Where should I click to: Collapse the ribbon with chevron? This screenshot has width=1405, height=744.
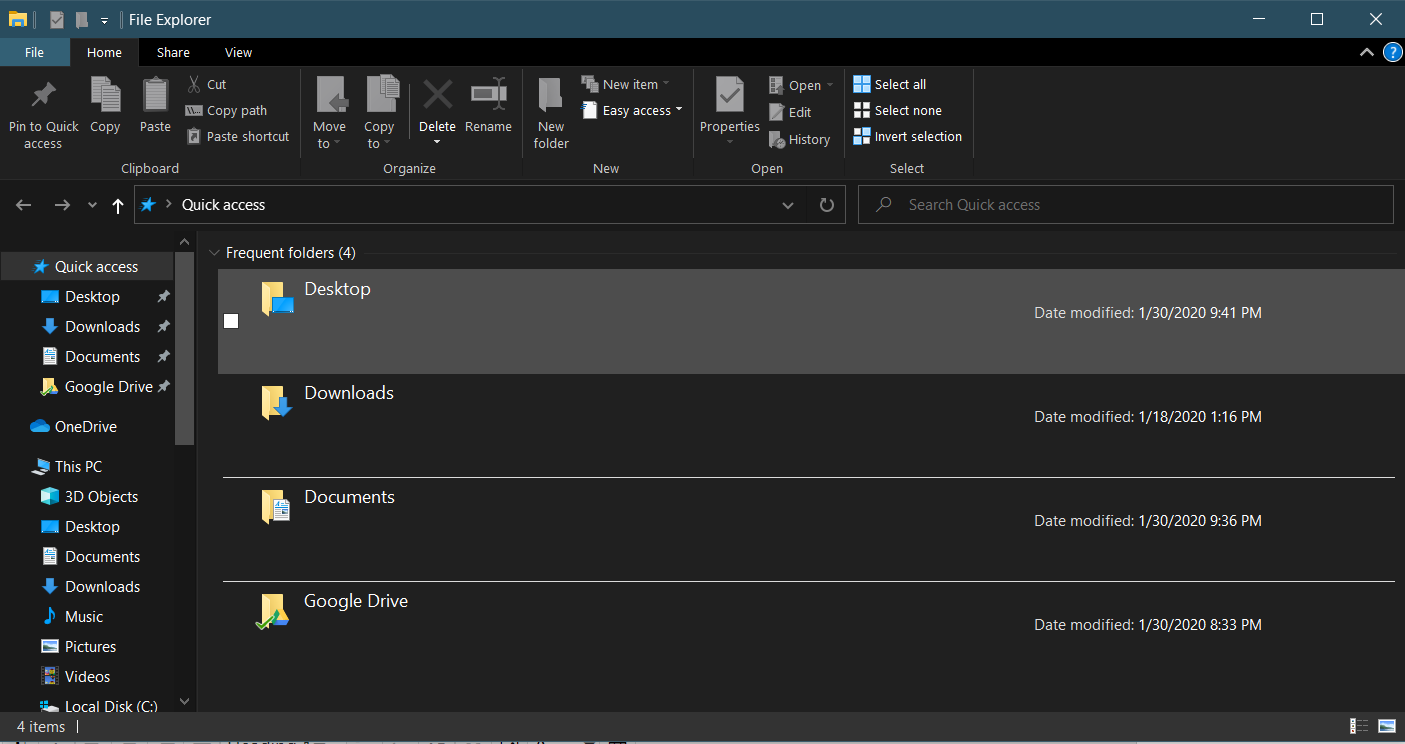pyautogui.click(x=1366, y=53)
